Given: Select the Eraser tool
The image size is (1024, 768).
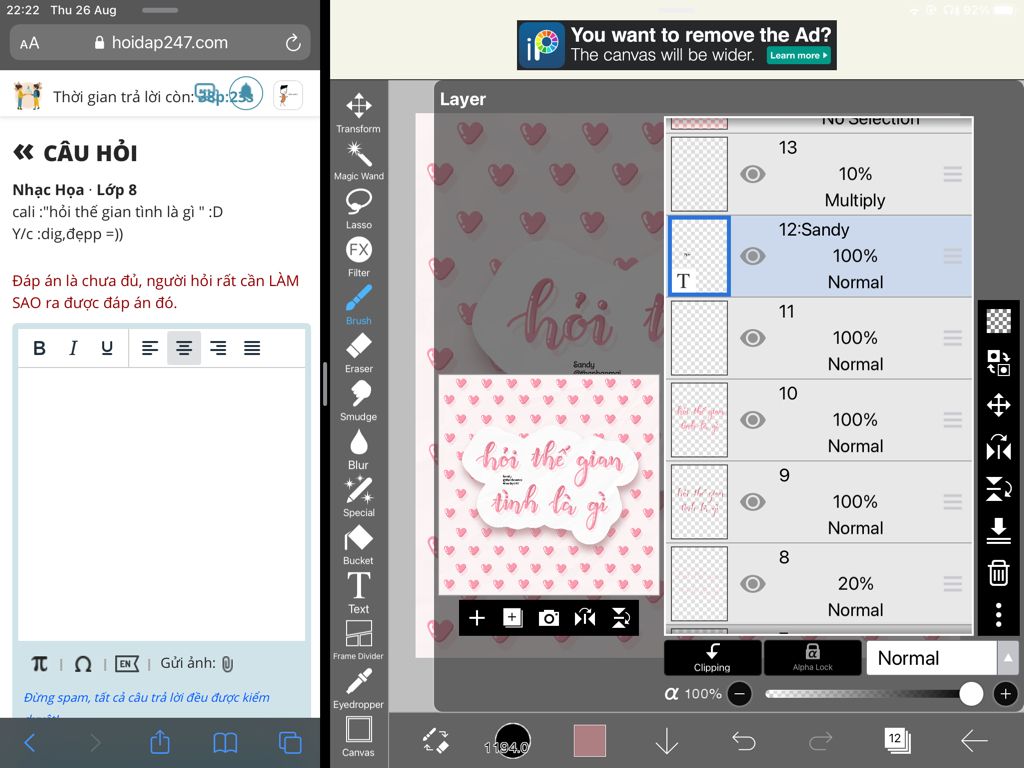Looking at the screenshot, I should (x=359, y=352).
